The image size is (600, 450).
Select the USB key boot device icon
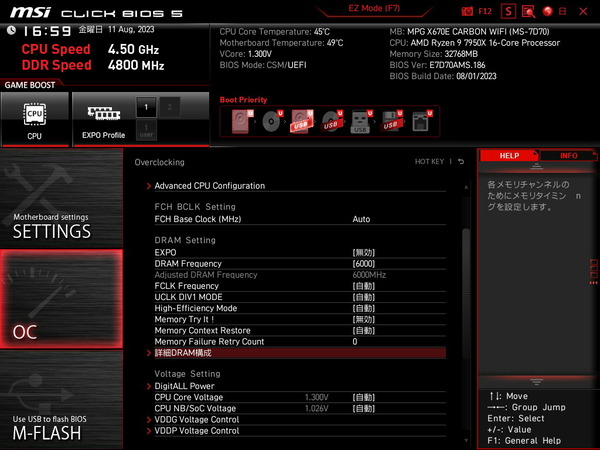tap(360, 121)
